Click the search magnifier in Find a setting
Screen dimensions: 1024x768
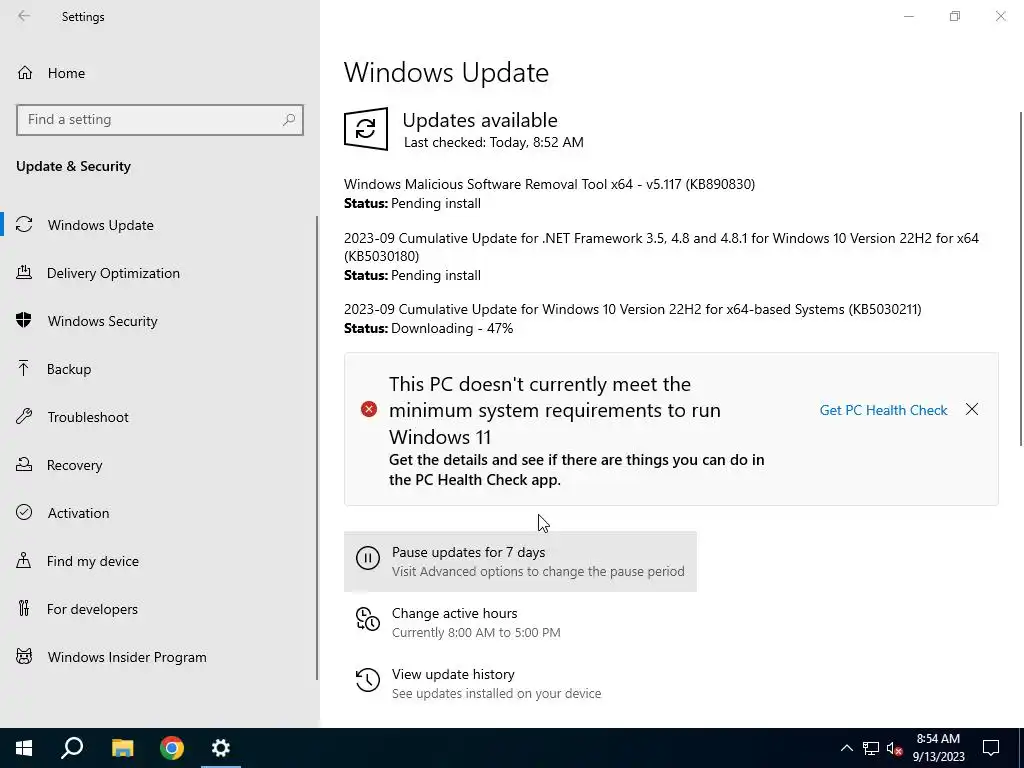[x=289, y=120]
